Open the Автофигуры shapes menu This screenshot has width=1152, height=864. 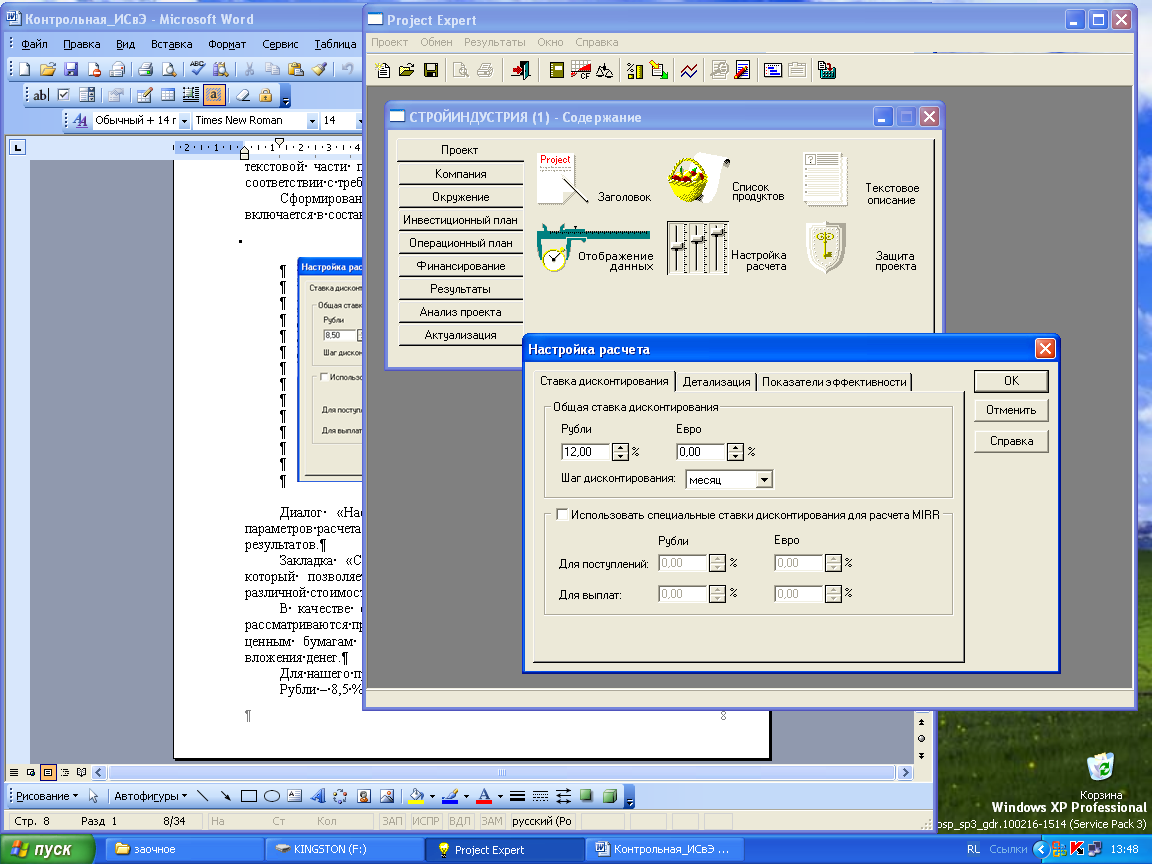coord(150,796)
